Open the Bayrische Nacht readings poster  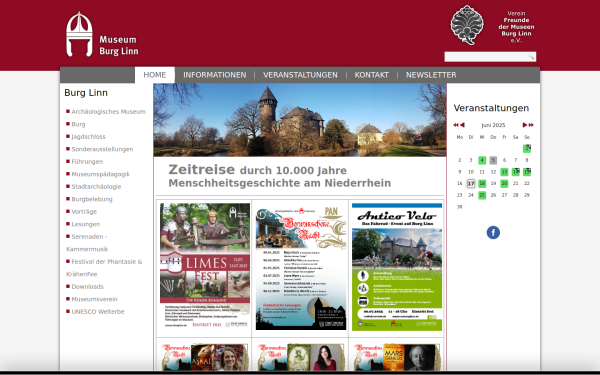(301, 267)
